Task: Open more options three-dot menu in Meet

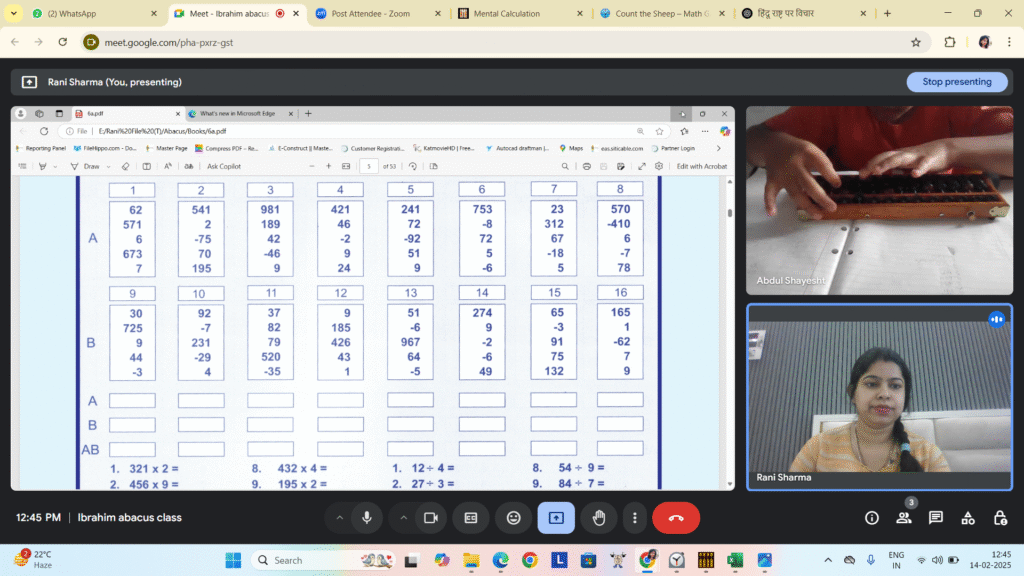Action: tap(634, 518)
